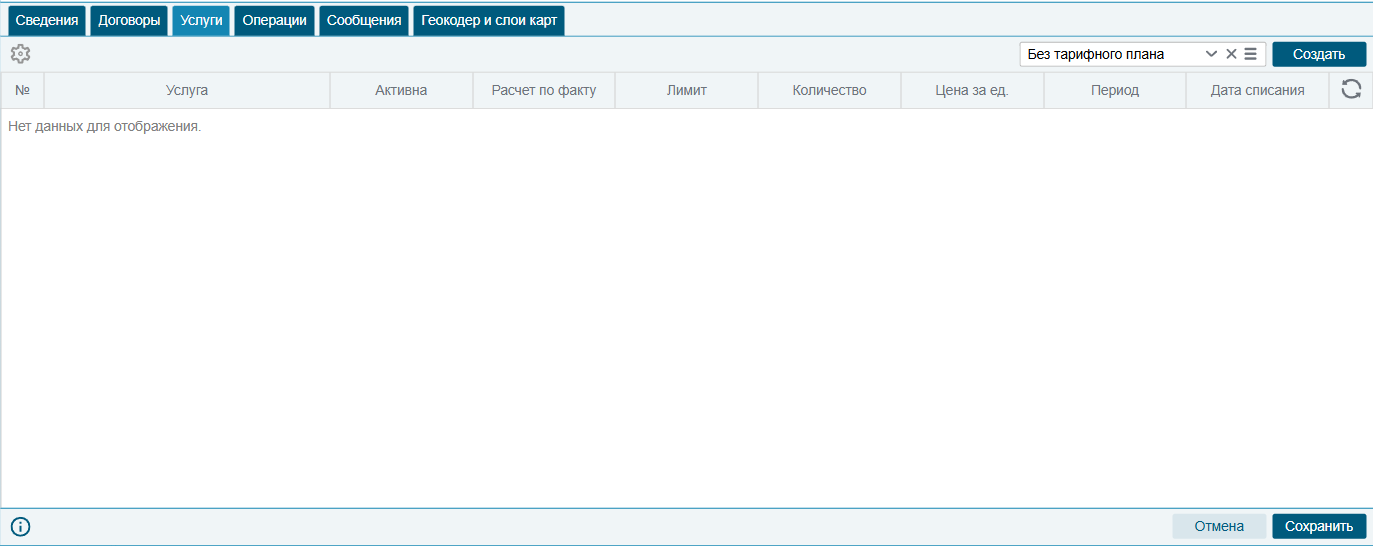Open the info icon at bottom left
Screen dimensions: 1373x546
pyautogui.click(x=20, y=526)
